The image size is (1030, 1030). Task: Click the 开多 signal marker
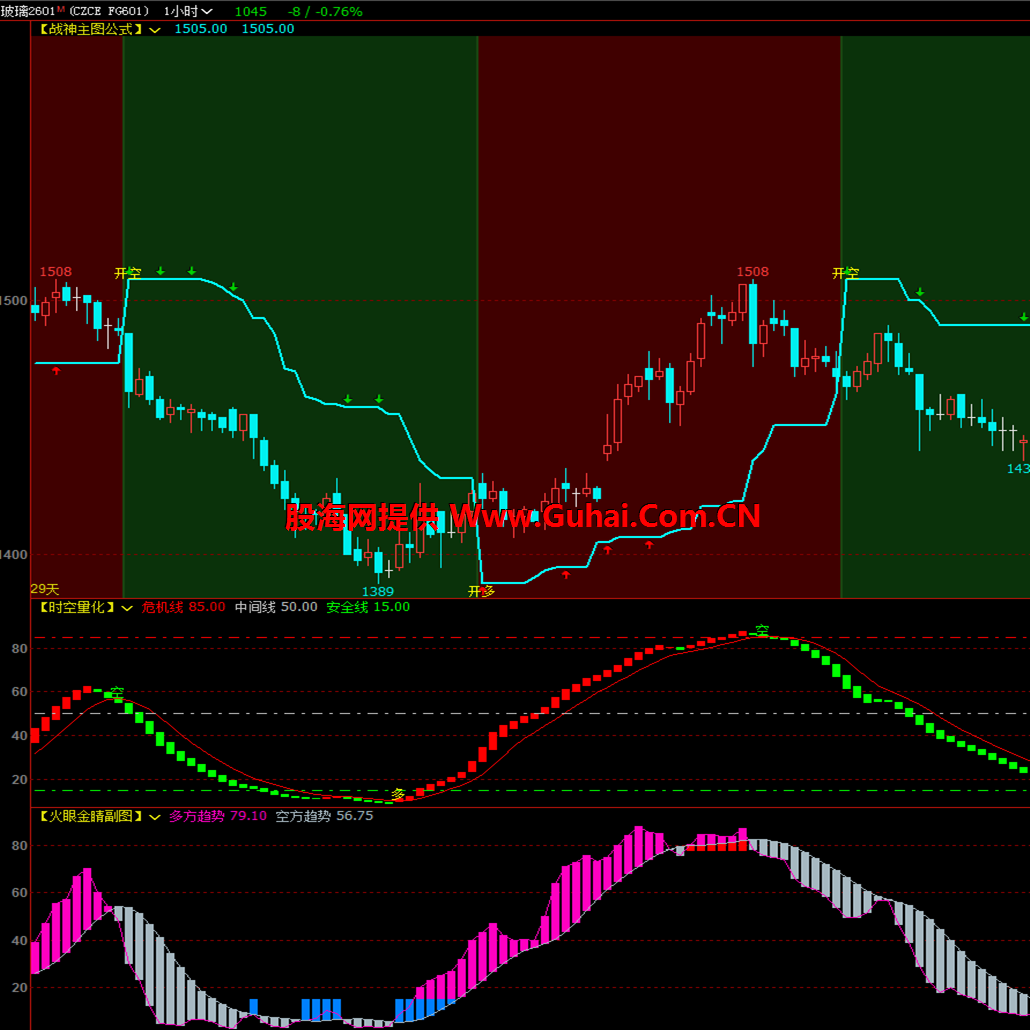click(481, 591)
